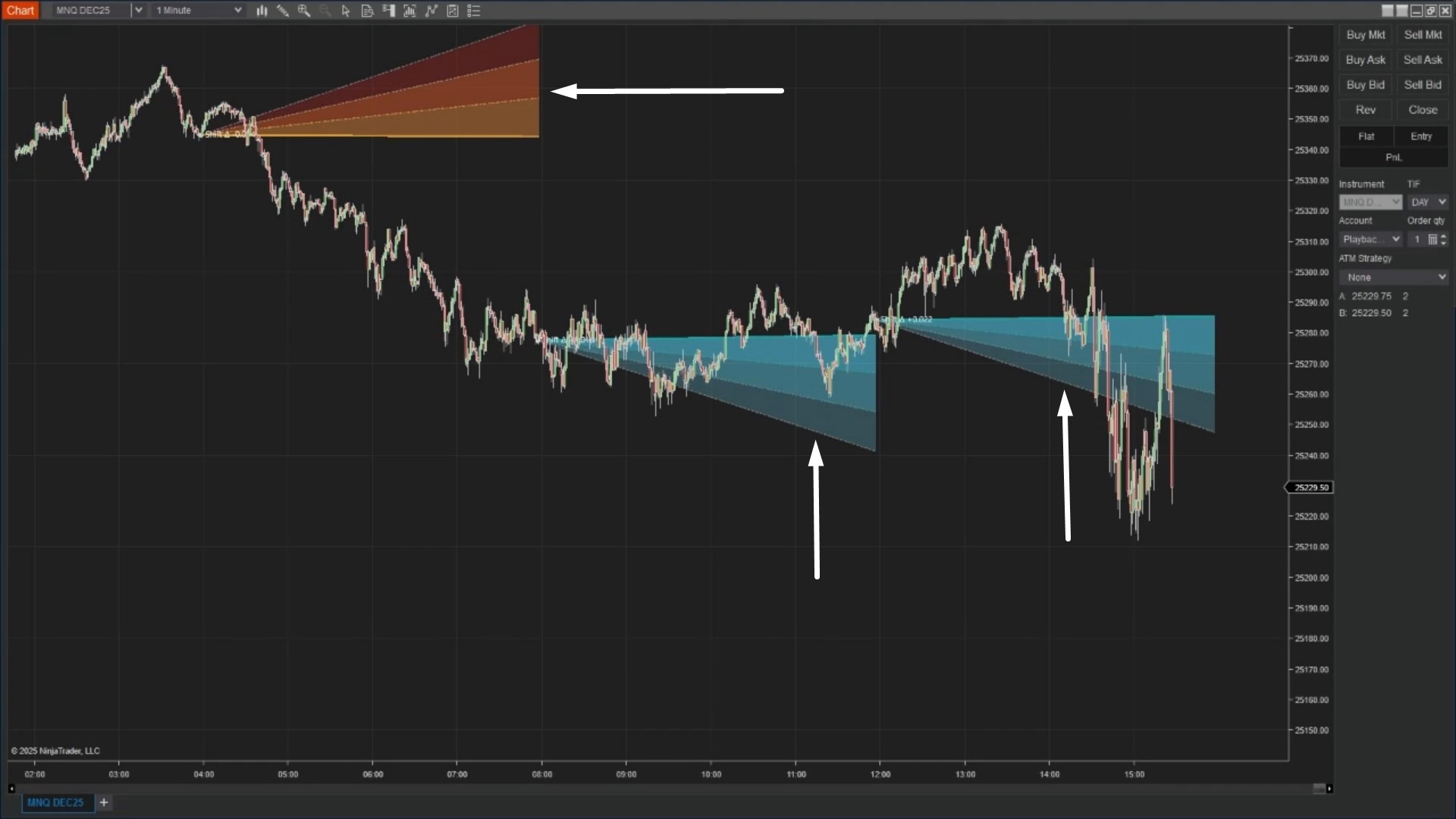Screen dimensions: 1456x819
Task: Open the Account dropdown showing Playback
Action: [x=1371, y=239]
